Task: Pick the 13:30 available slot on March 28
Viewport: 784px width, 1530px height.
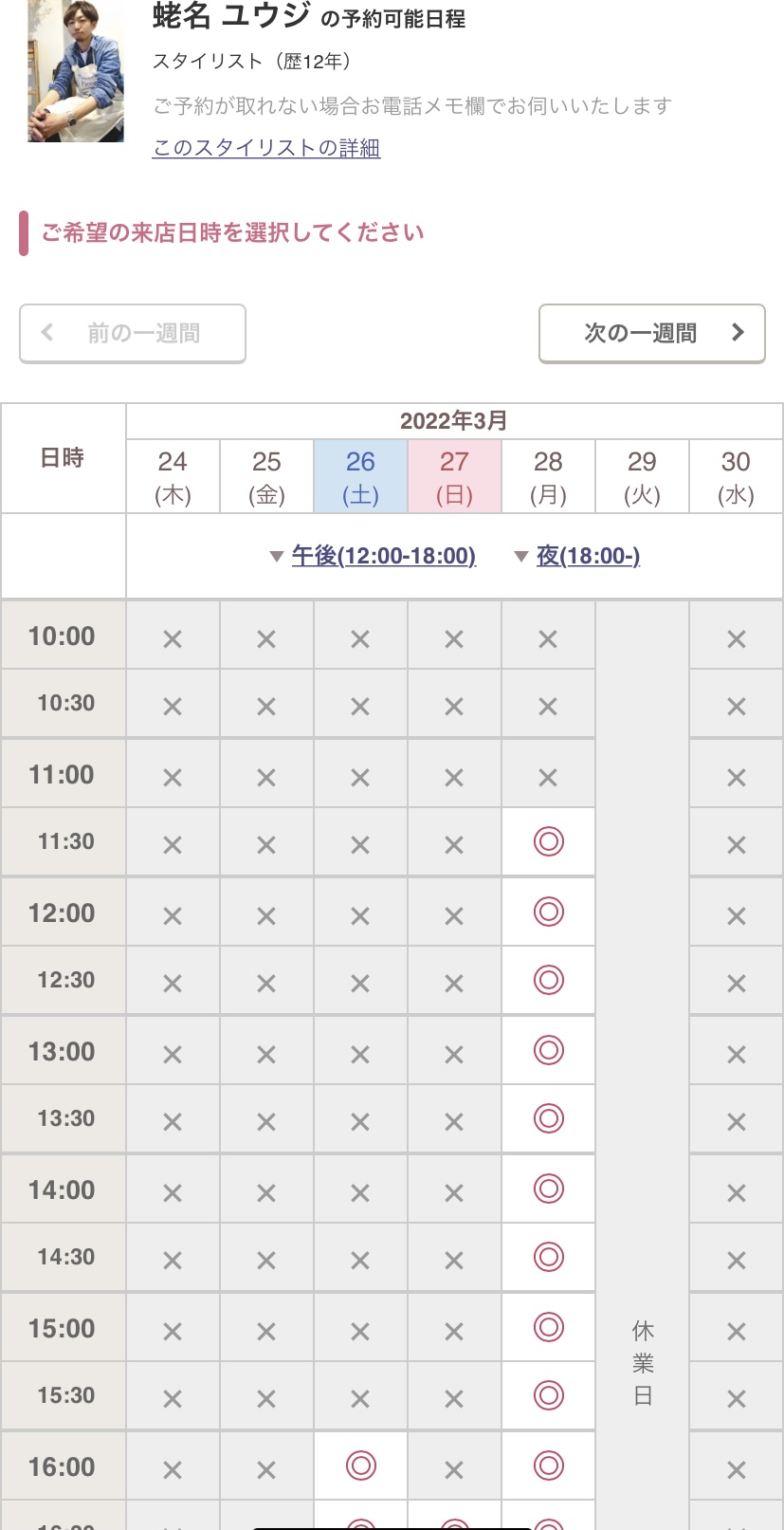Action: (x=548, y=1118)
